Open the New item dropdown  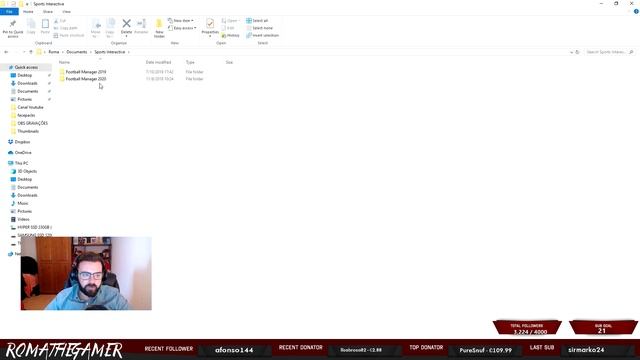(181, 21)
